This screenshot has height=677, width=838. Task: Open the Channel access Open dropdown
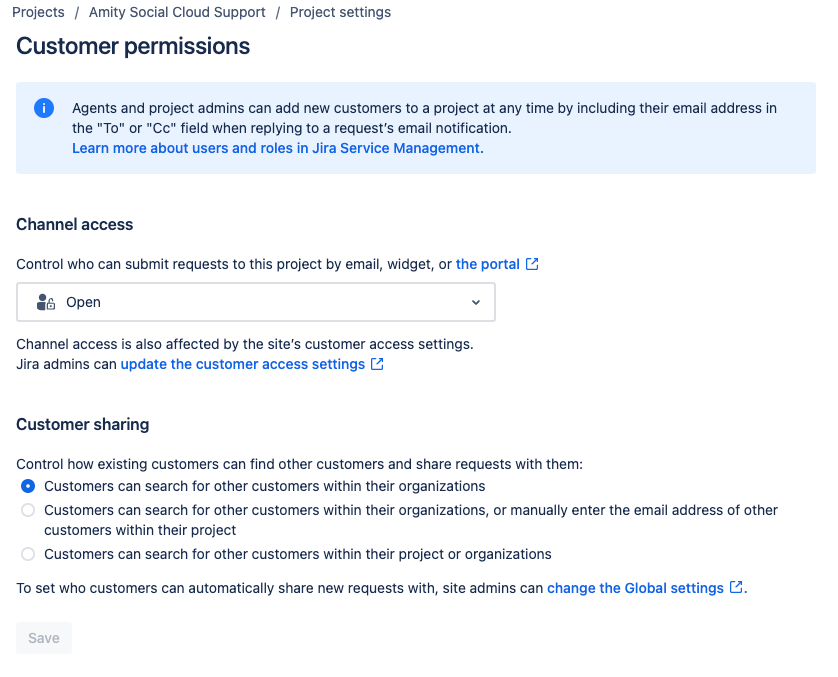(x=256, y=302)
